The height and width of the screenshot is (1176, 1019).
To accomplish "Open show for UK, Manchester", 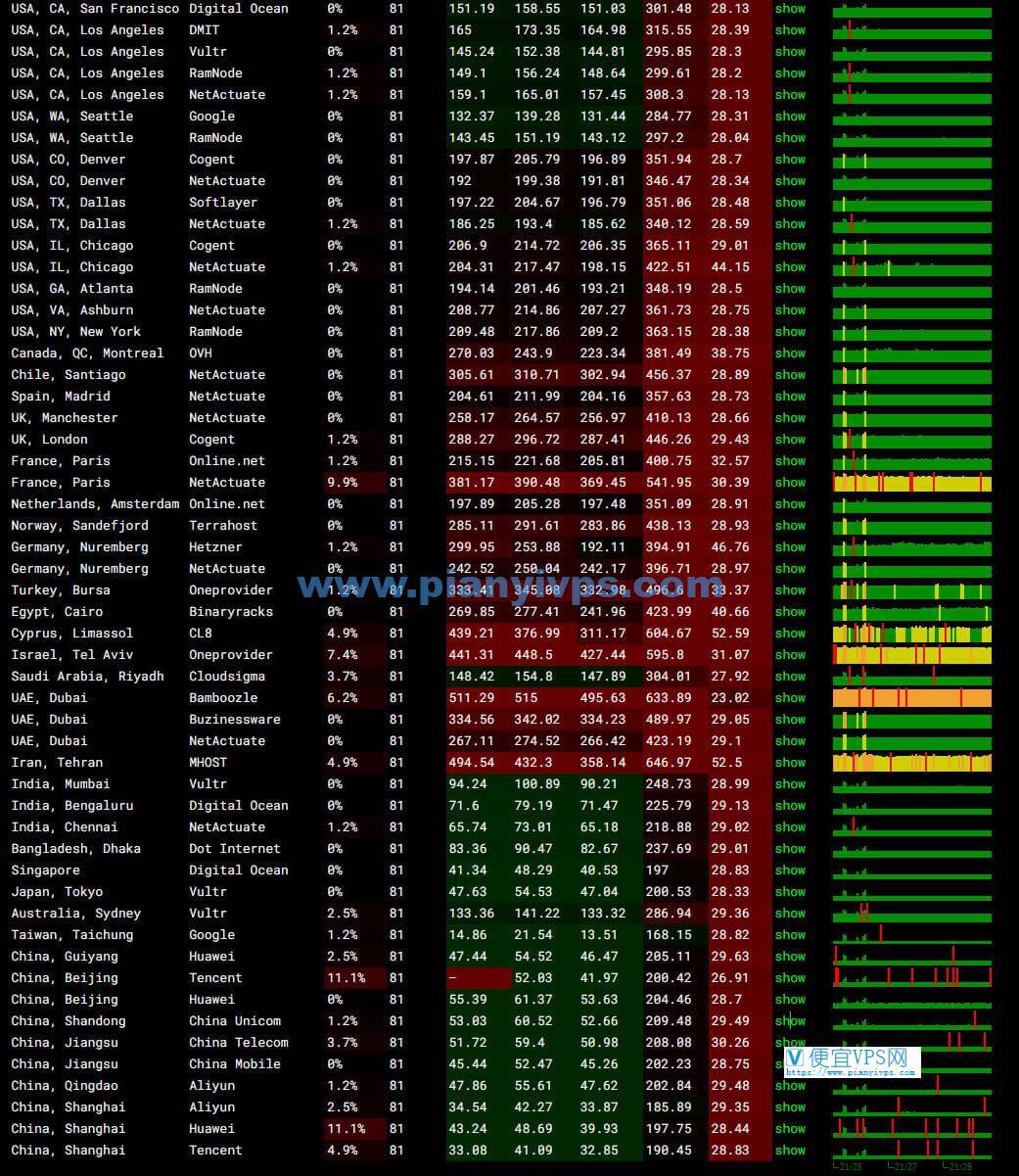I will click(790, 418).
